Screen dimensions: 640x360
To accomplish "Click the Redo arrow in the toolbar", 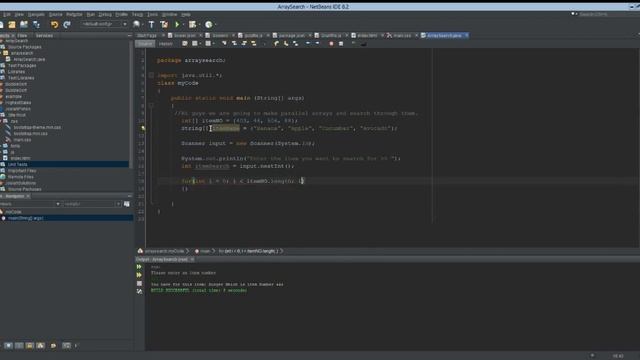I will point(67,24).
